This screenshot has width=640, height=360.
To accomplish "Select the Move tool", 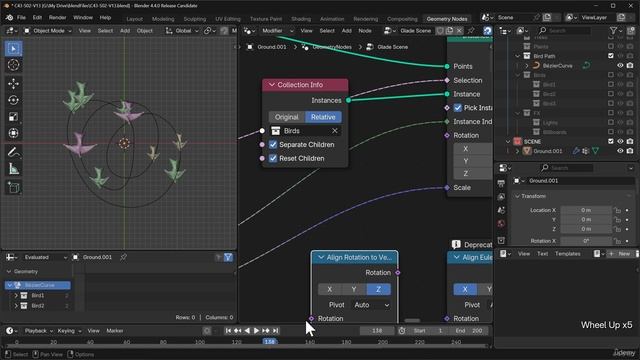I will click(13, 84).
